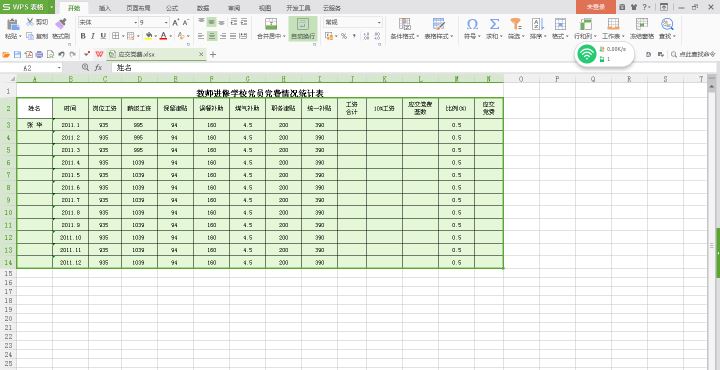
Task: Toggle italic formatting
Action: 93,36
